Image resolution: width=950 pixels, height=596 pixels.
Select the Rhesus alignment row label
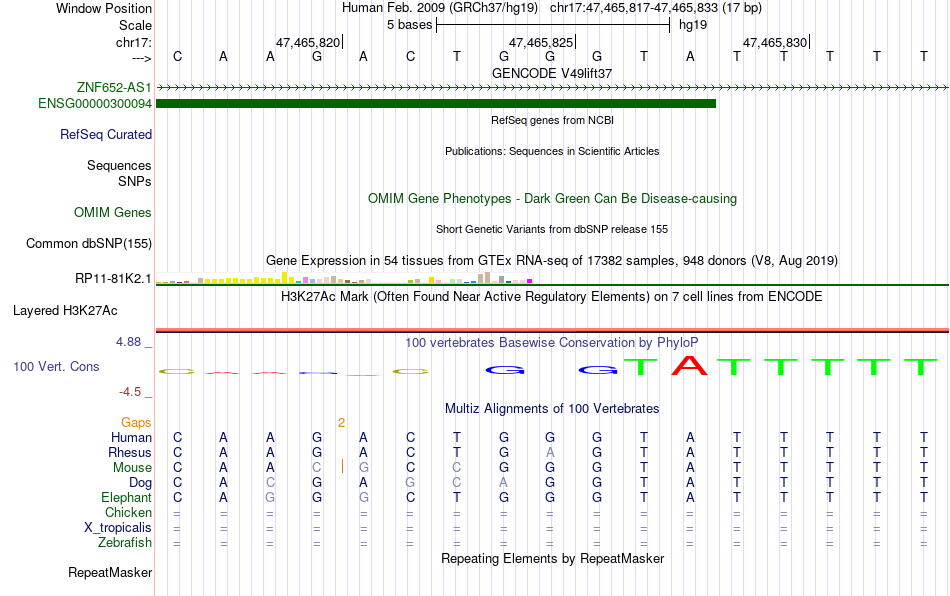point(130,452)
